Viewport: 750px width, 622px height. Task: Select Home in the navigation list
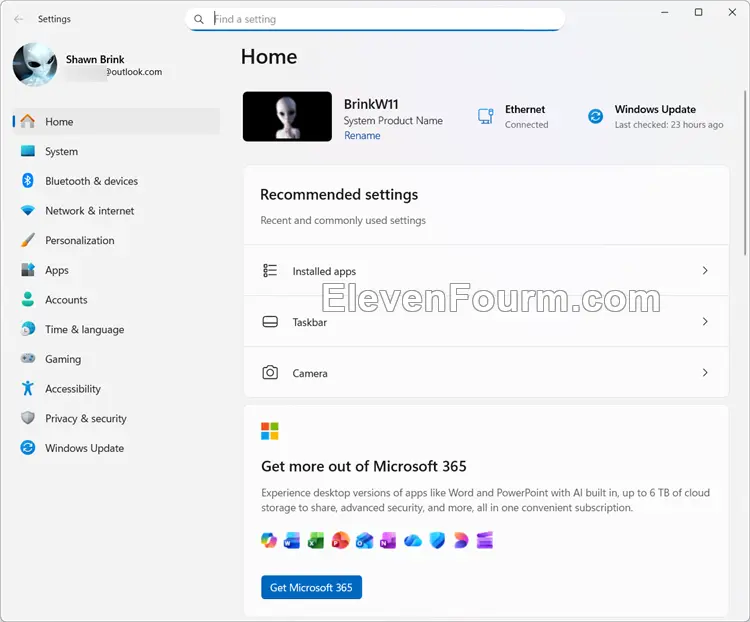click(x=116, y=122)
